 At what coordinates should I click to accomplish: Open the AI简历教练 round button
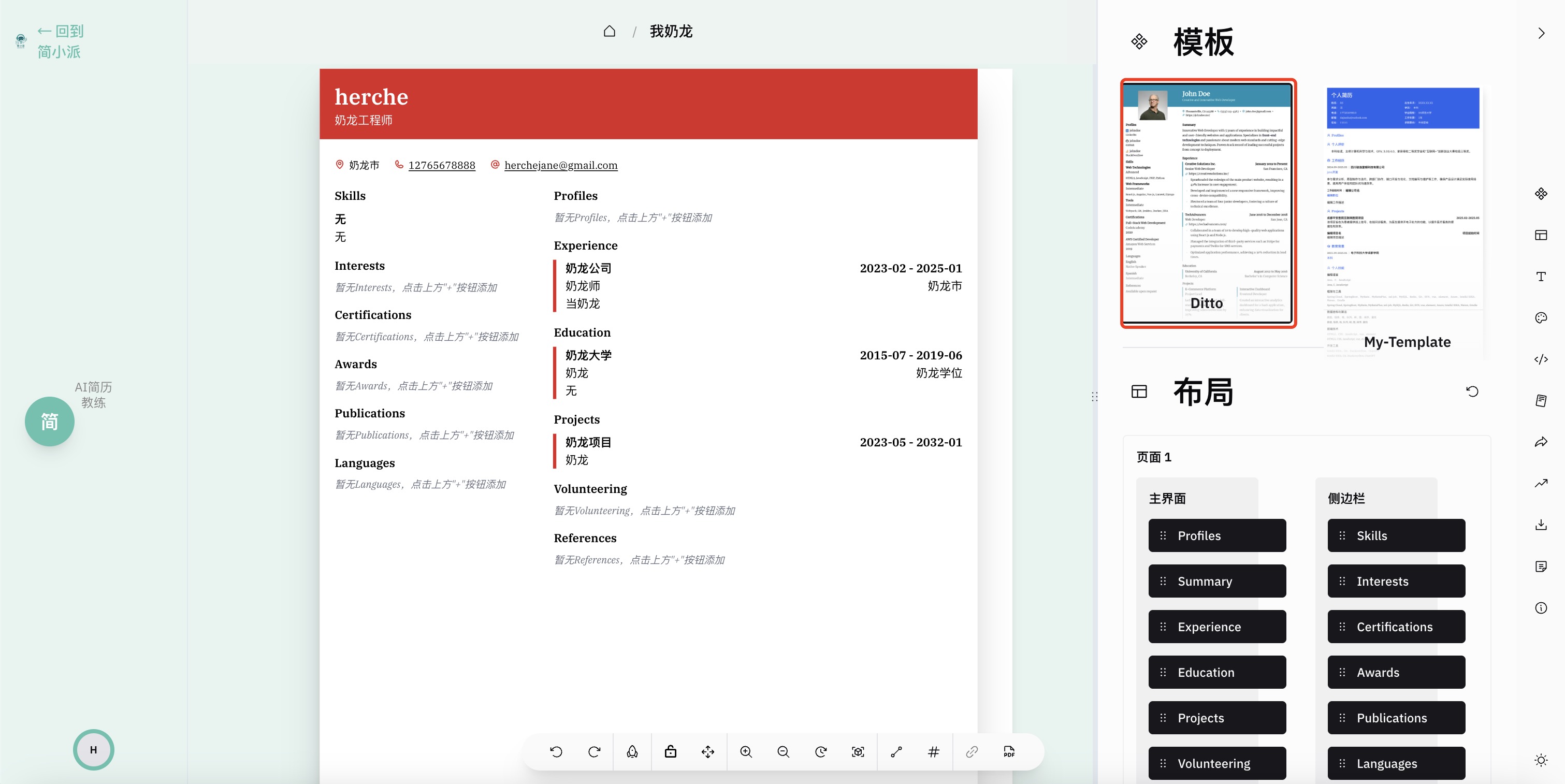tap(50, 422)
